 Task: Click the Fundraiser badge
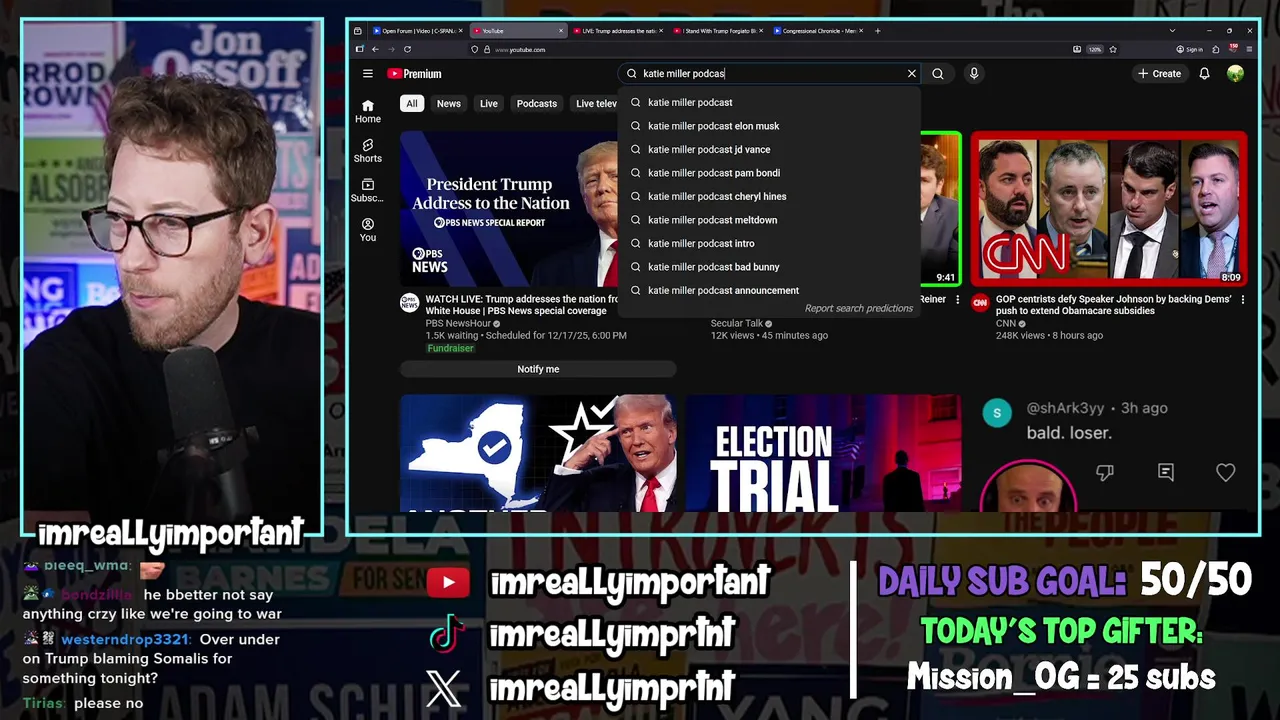451,348
